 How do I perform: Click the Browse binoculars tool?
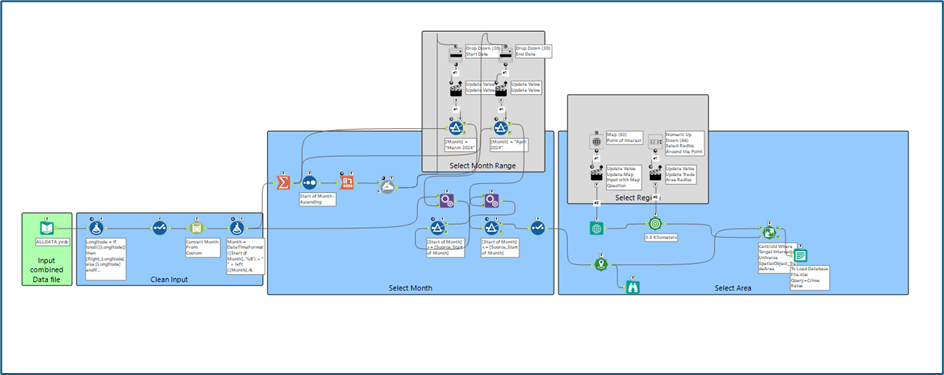(632, 287)
